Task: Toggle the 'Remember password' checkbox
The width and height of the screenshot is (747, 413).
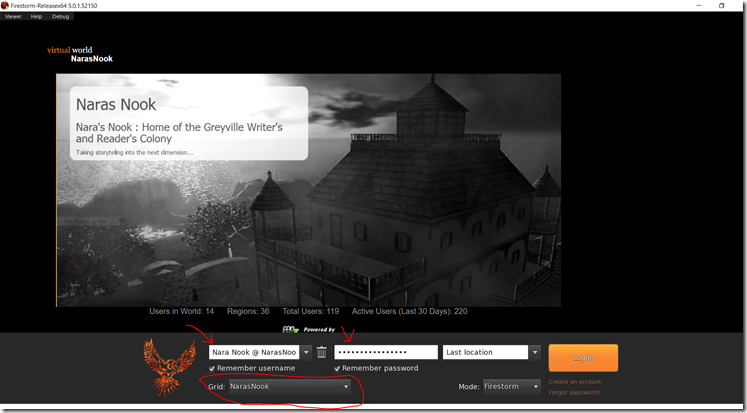Action: pyautogui.click(x=337, y=368)
